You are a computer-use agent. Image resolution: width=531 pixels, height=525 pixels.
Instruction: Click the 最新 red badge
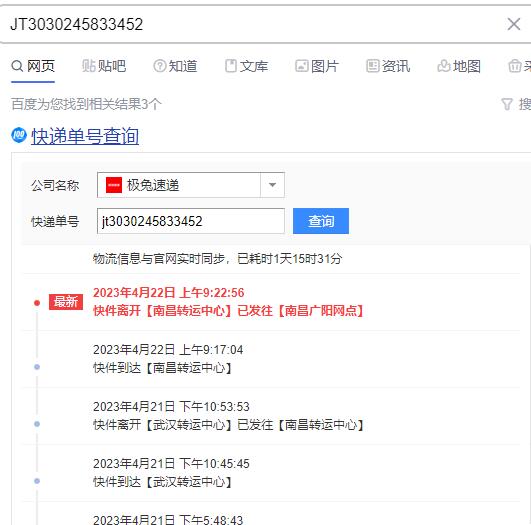pos(66,302)
